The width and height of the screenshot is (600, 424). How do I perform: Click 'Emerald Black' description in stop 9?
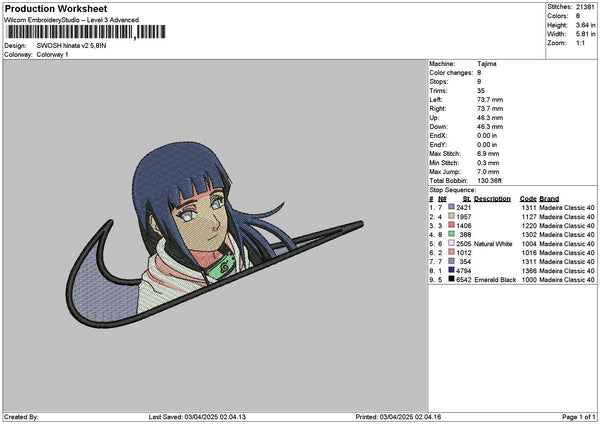point(495,280)
